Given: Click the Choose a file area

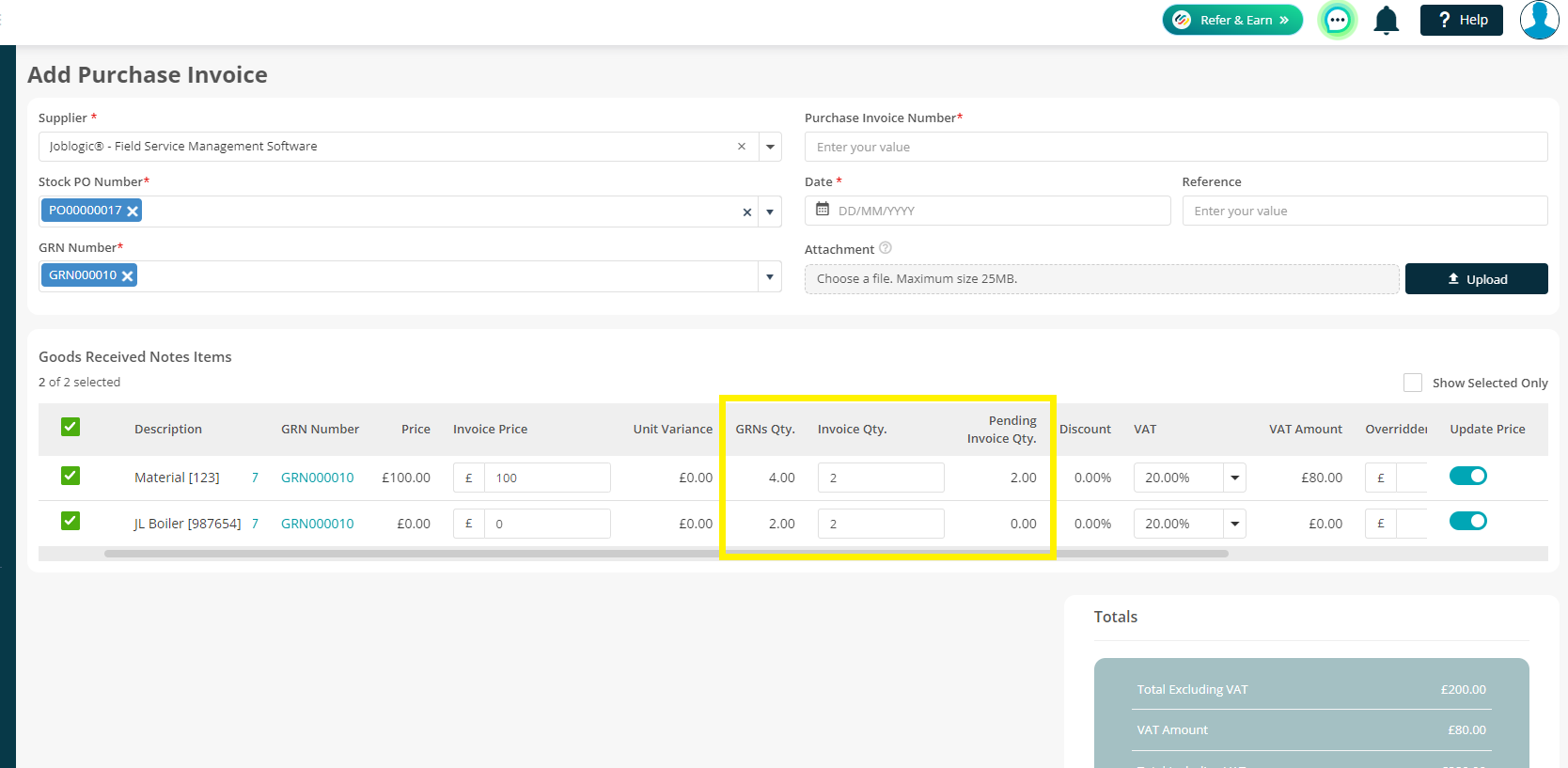Looking at the screenshot, I should (x=1102, y=279).
